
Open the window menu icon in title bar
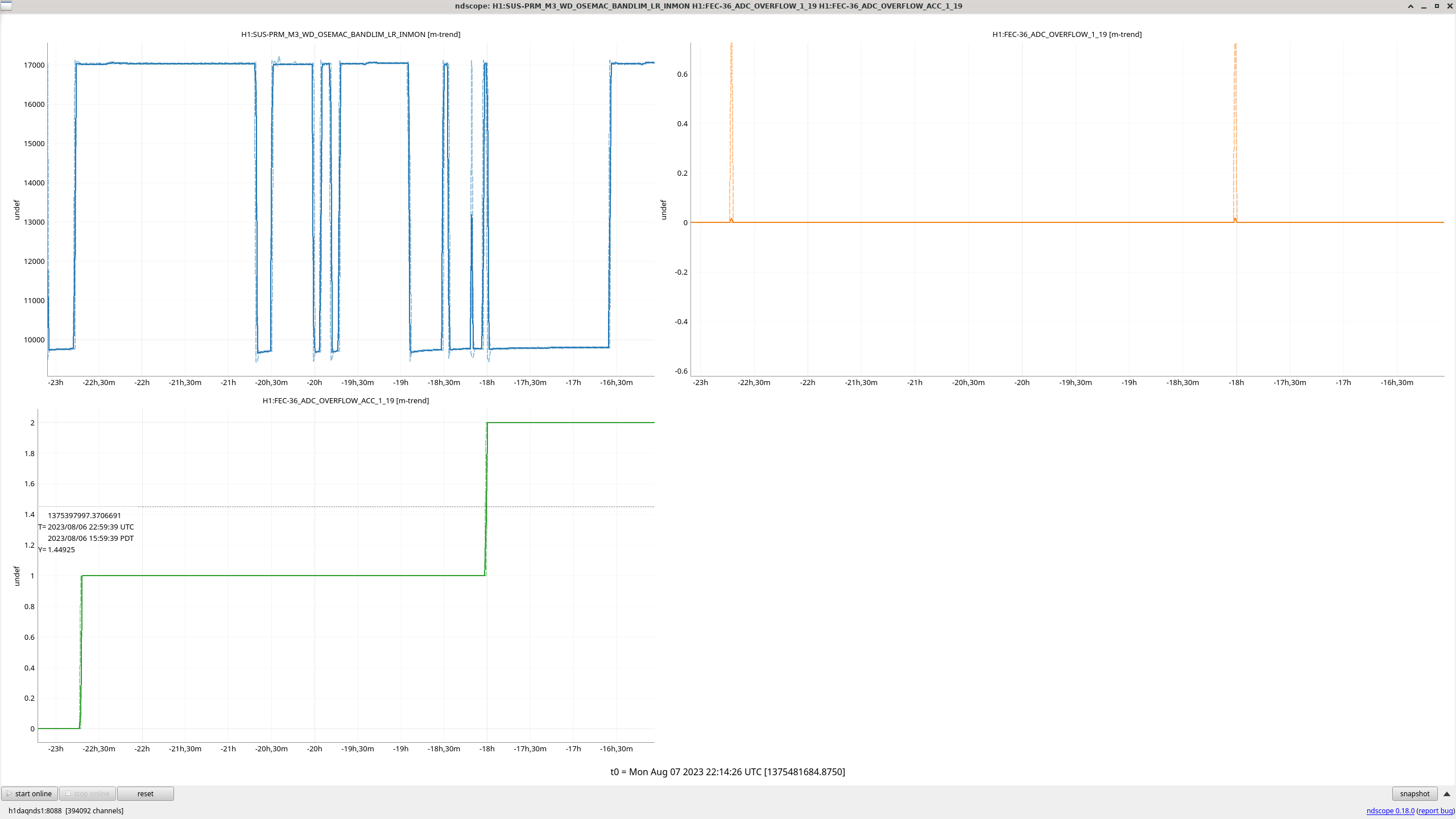(6, 6)
